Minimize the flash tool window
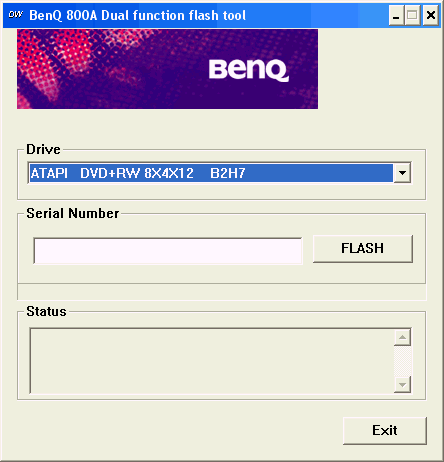Image resolution: width=444 pixels, height=462 pixels. pyautogui.click(x=396, y=15)
